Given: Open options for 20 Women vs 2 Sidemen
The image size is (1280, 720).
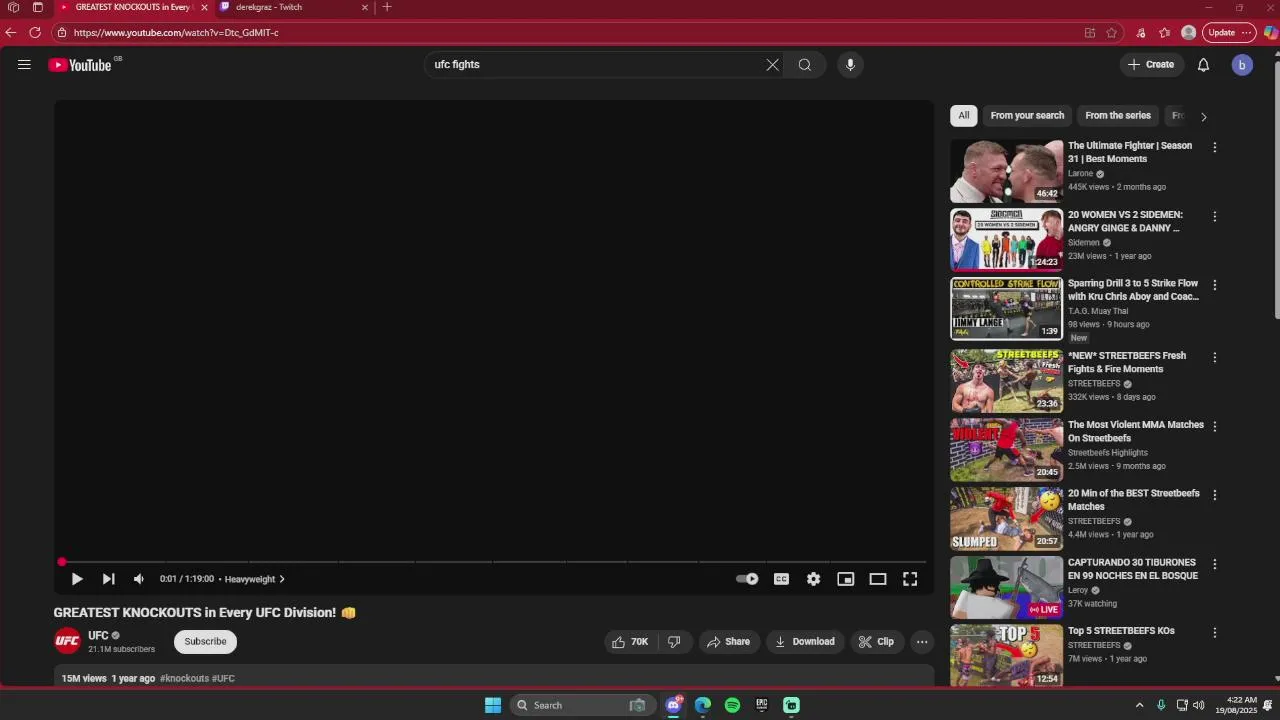Looking at the screenshot, I should (x=1215, y=216).
